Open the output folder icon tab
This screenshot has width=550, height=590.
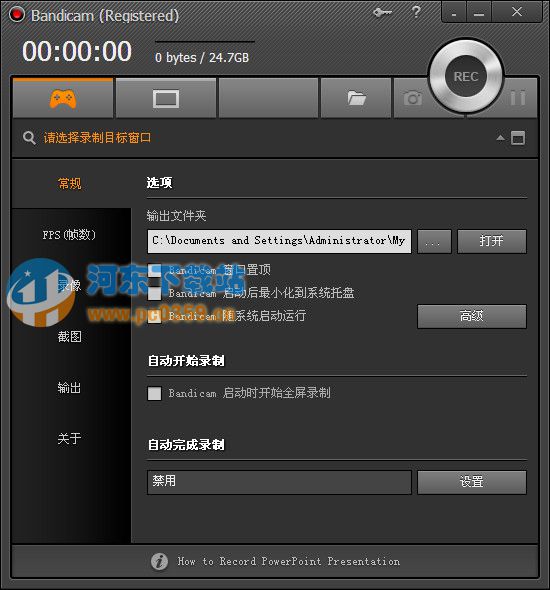pyautogui.click(x=356, y=99)
